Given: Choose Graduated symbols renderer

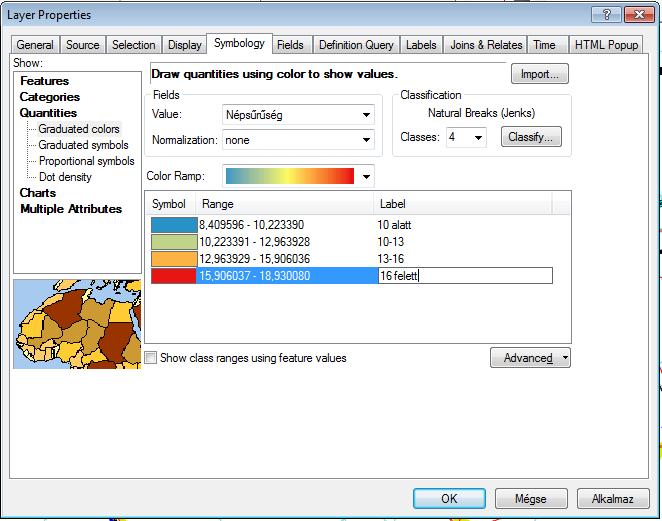Looking at the screenshot, I should [83, 145].
